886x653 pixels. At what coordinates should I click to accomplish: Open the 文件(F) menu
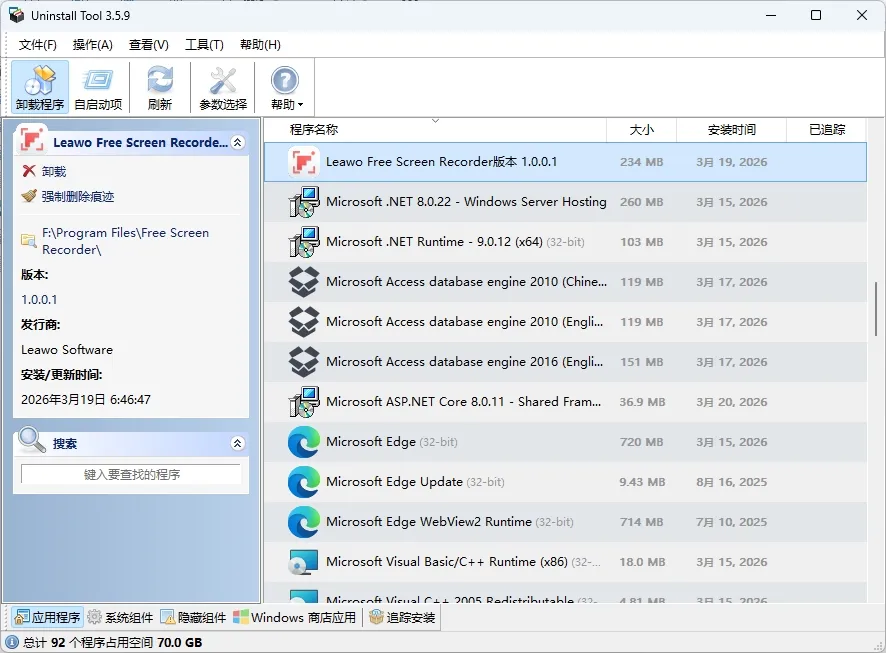point(38,44)
